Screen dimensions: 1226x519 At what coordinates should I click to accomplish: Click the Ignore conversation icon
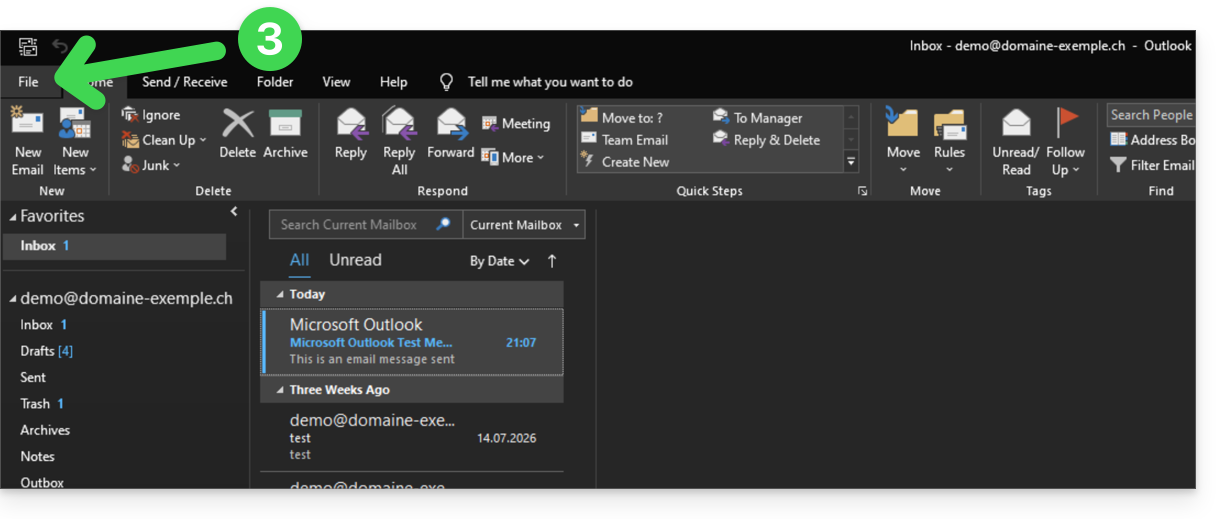coord(151,115)
